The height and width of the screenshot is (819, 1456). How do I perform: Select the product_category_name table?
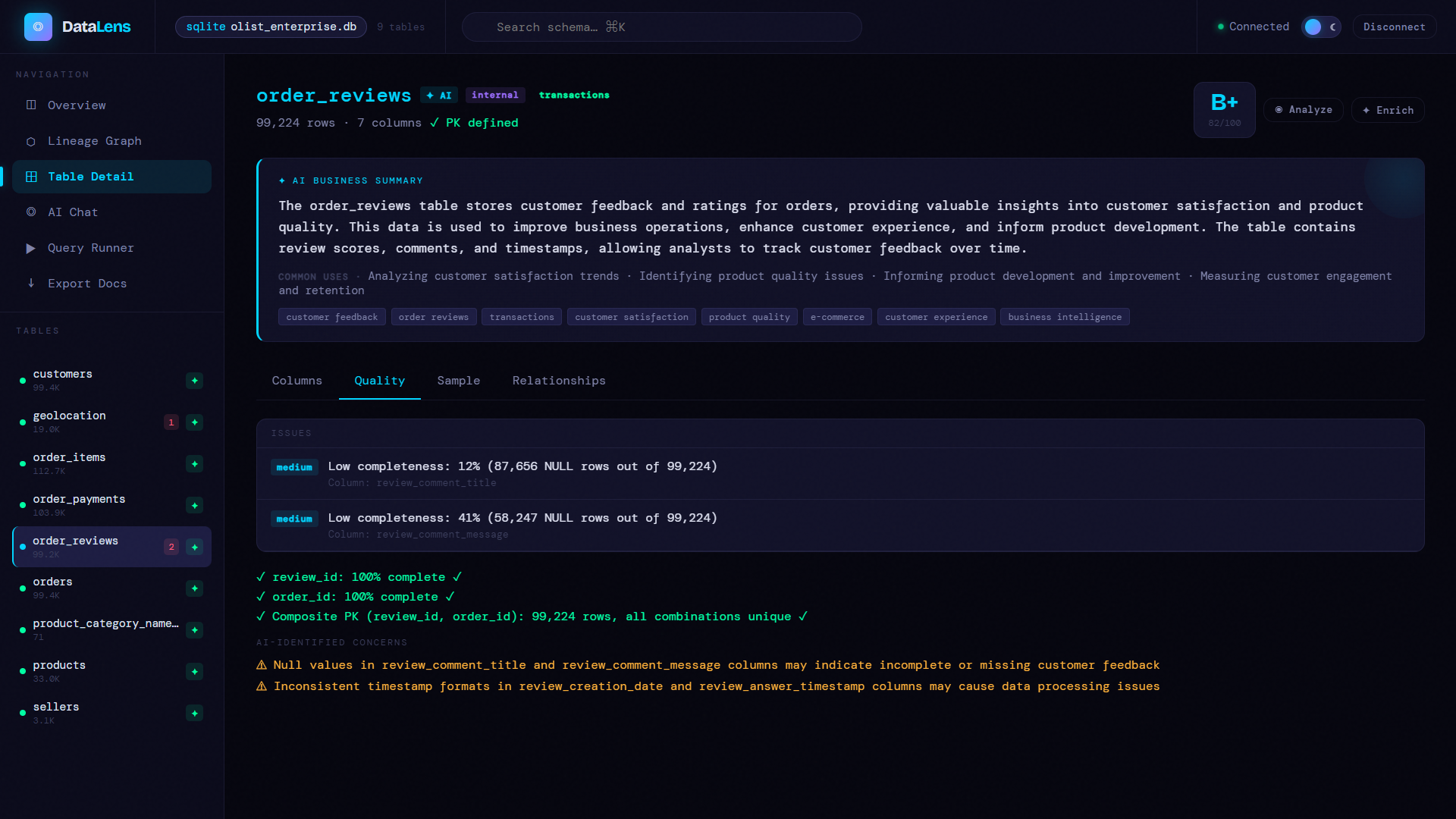(111, 629)
